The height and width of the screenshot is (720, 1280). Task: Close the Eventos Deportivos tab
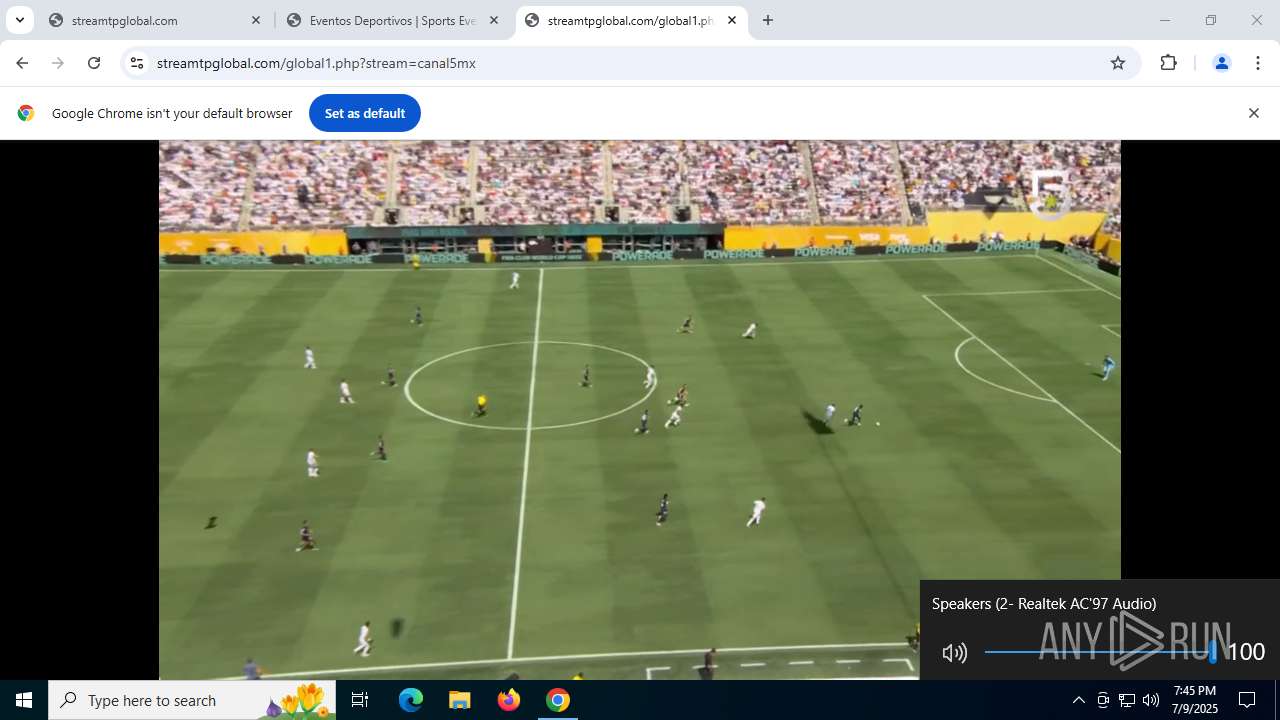coord(493,20)
